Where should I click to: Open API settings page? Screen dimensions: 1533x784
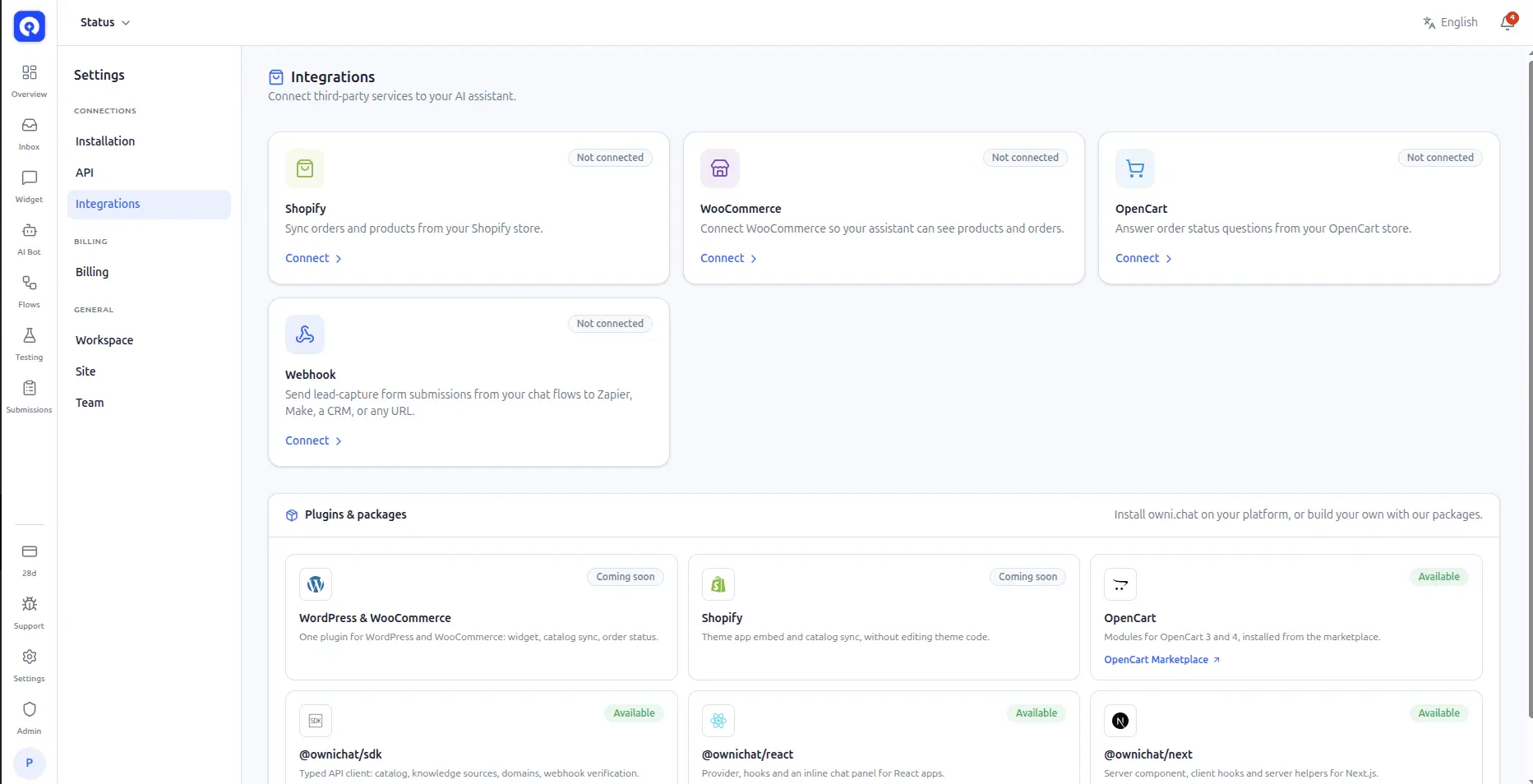(149, 173)
